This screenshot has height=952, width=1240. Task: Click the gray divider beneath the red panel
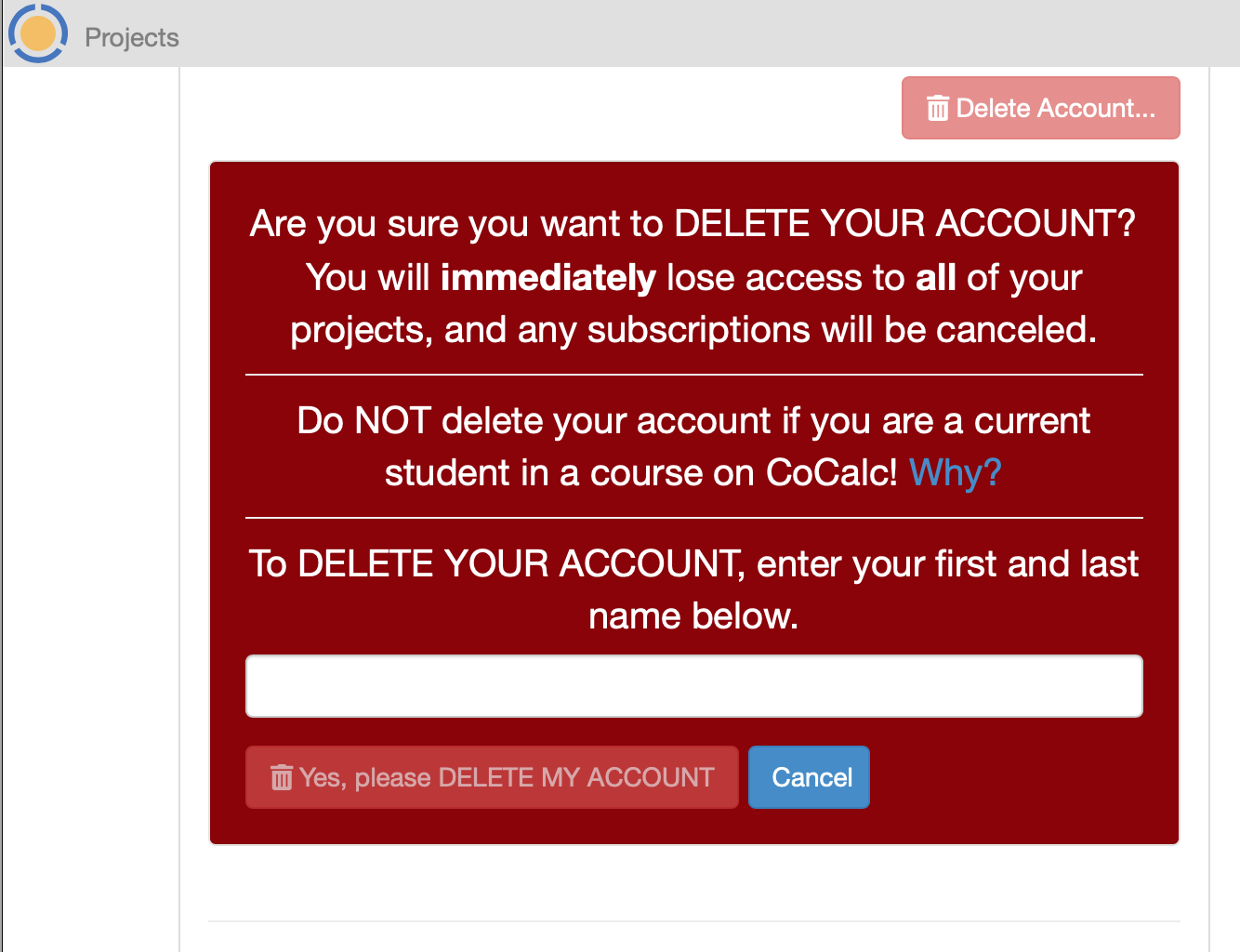693,921
